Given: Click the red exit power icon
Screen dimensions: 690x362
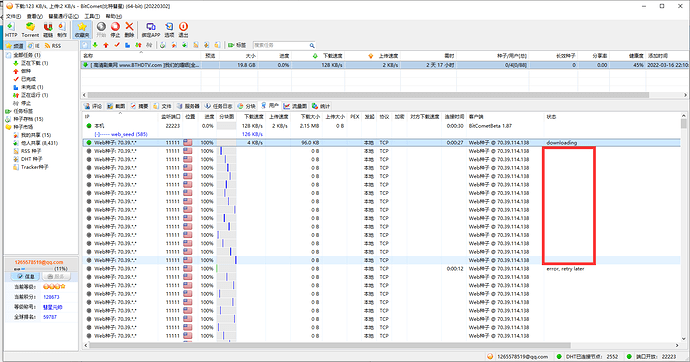Looking at the screenshot, I should [x=184, y=29].
